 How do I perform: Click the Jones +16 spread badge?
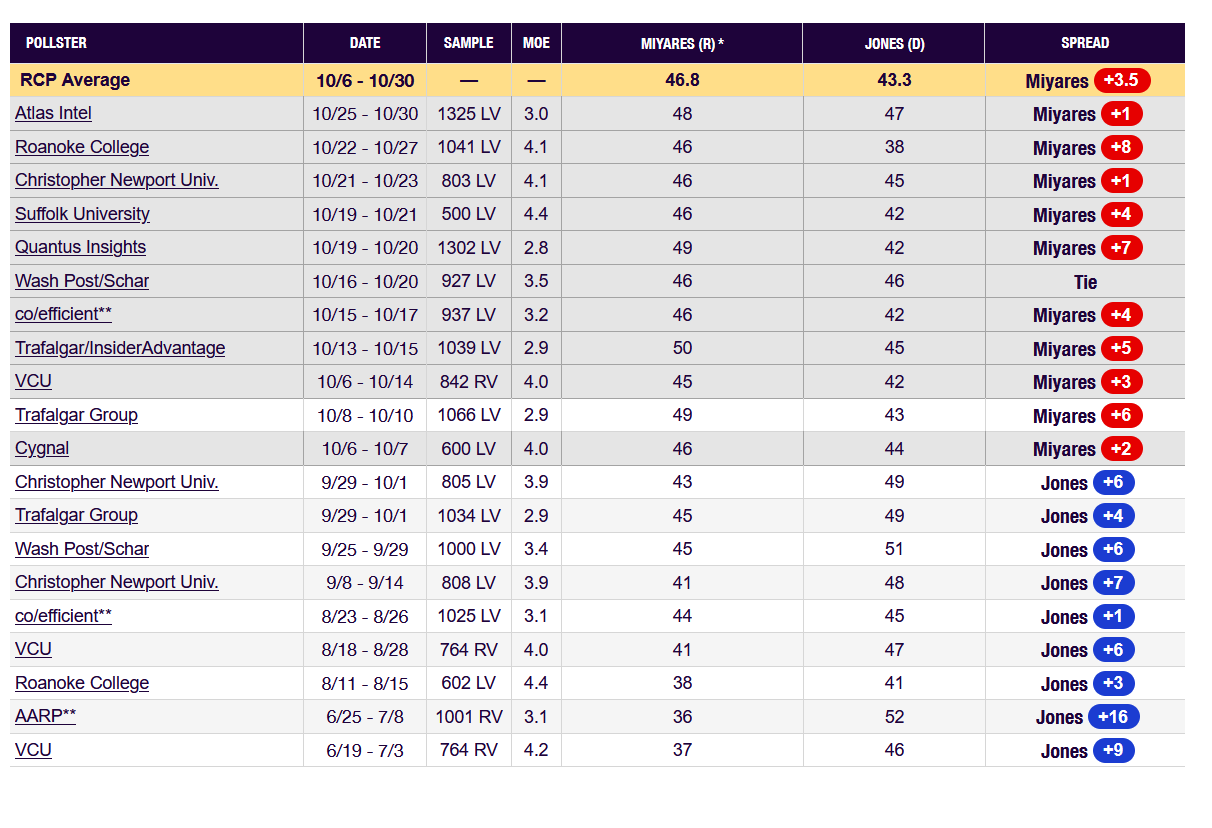(x=1114, y=717)
